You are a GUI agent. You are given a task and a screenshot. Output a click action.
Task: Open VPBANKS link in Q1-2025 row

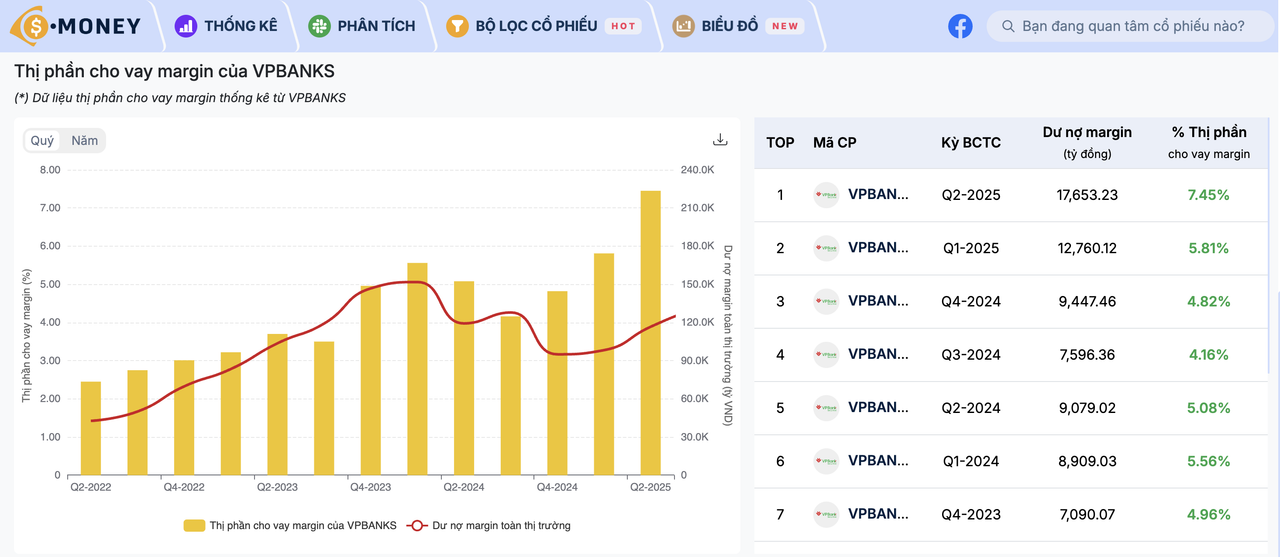(879, 247)
